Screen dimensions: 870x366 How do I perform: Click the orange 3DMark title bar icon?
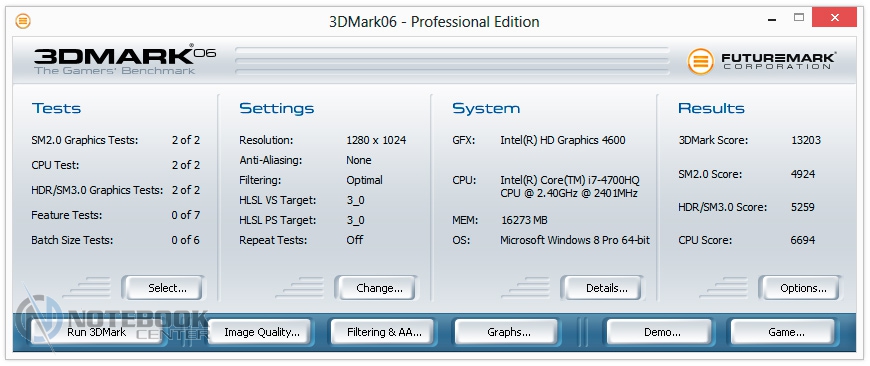pyautogui.click(x=23, y=21)
